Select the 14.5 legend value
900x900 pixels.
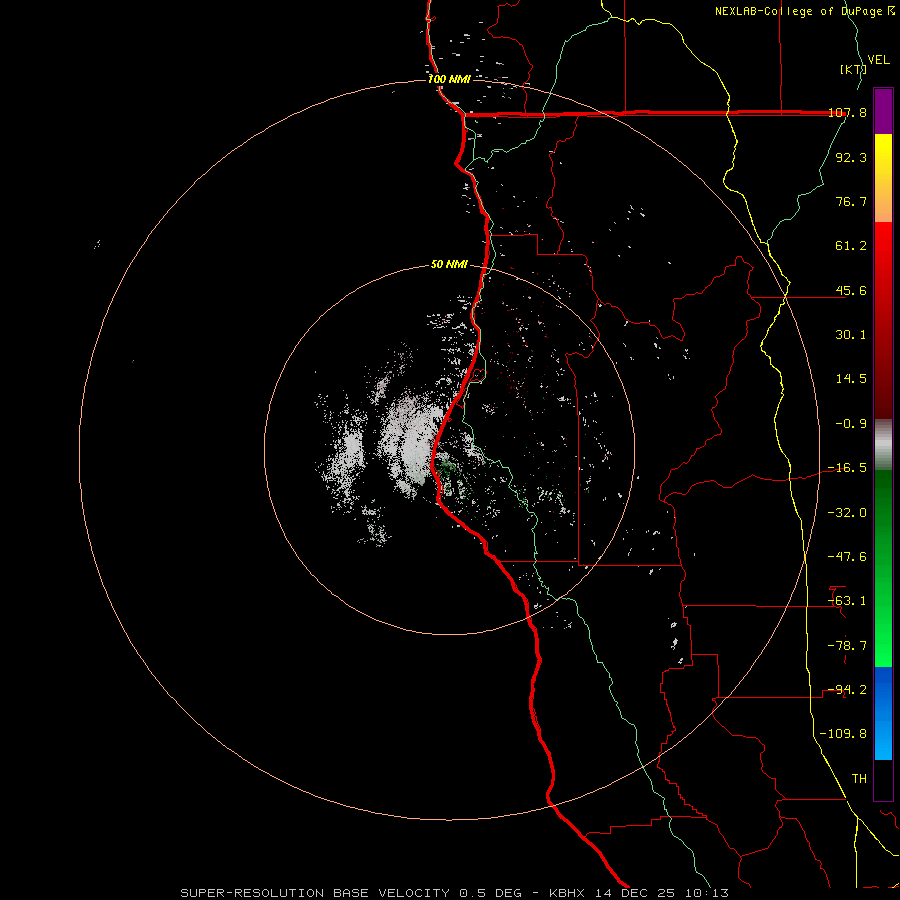851,379
